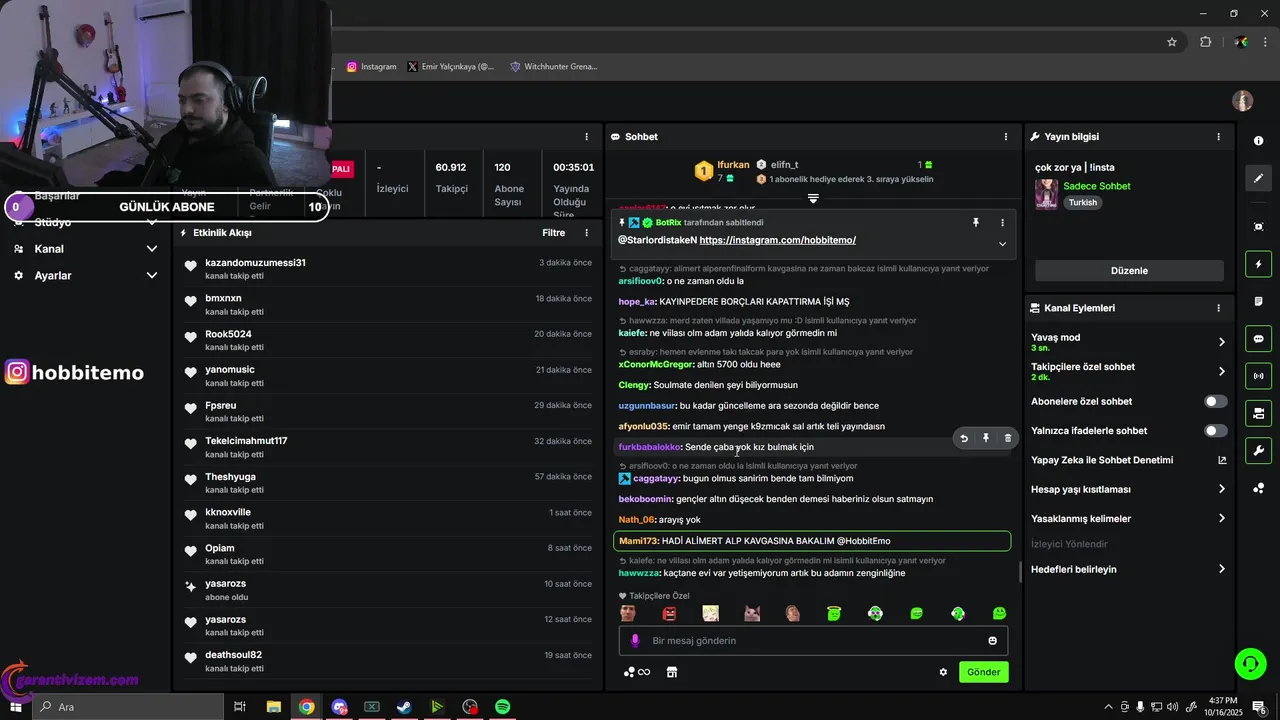Open Sohbet panel three-dot menu

click(1006, 136)
